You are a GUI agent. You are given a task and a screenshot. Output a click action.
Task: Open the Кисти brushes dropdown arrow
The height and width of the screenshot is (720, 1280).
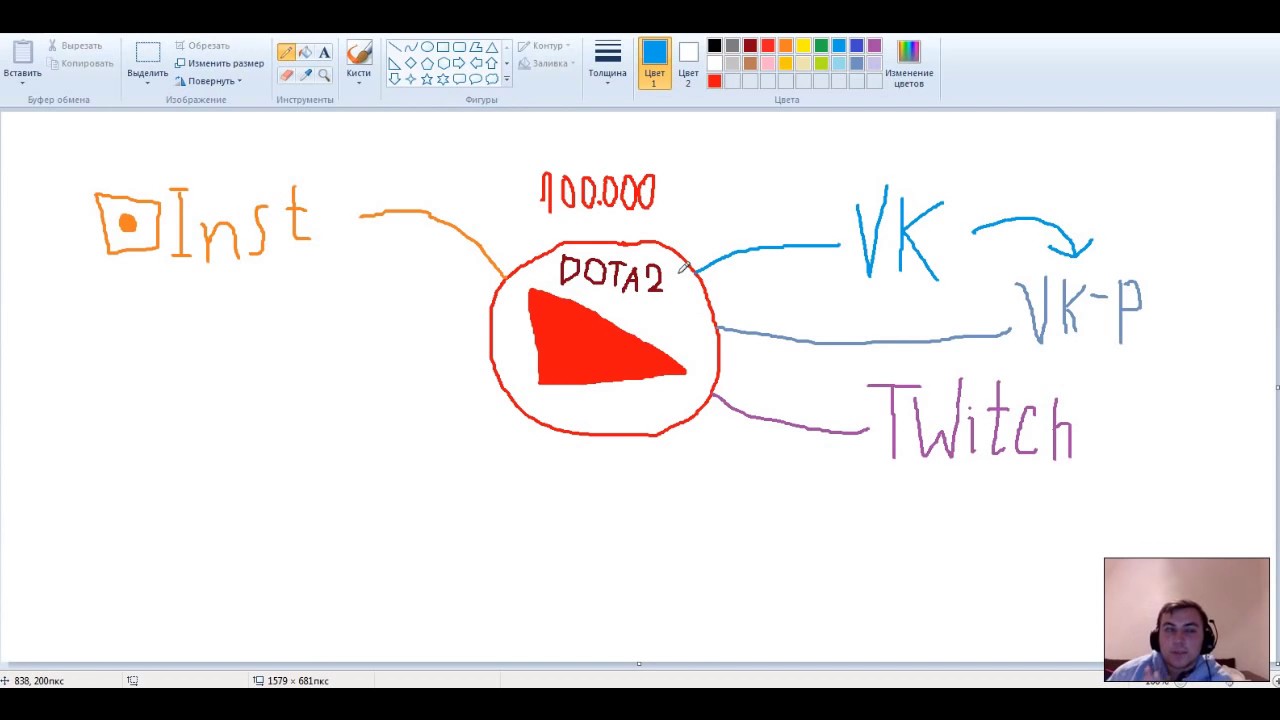pyautogui.click(x=359, y=83)
